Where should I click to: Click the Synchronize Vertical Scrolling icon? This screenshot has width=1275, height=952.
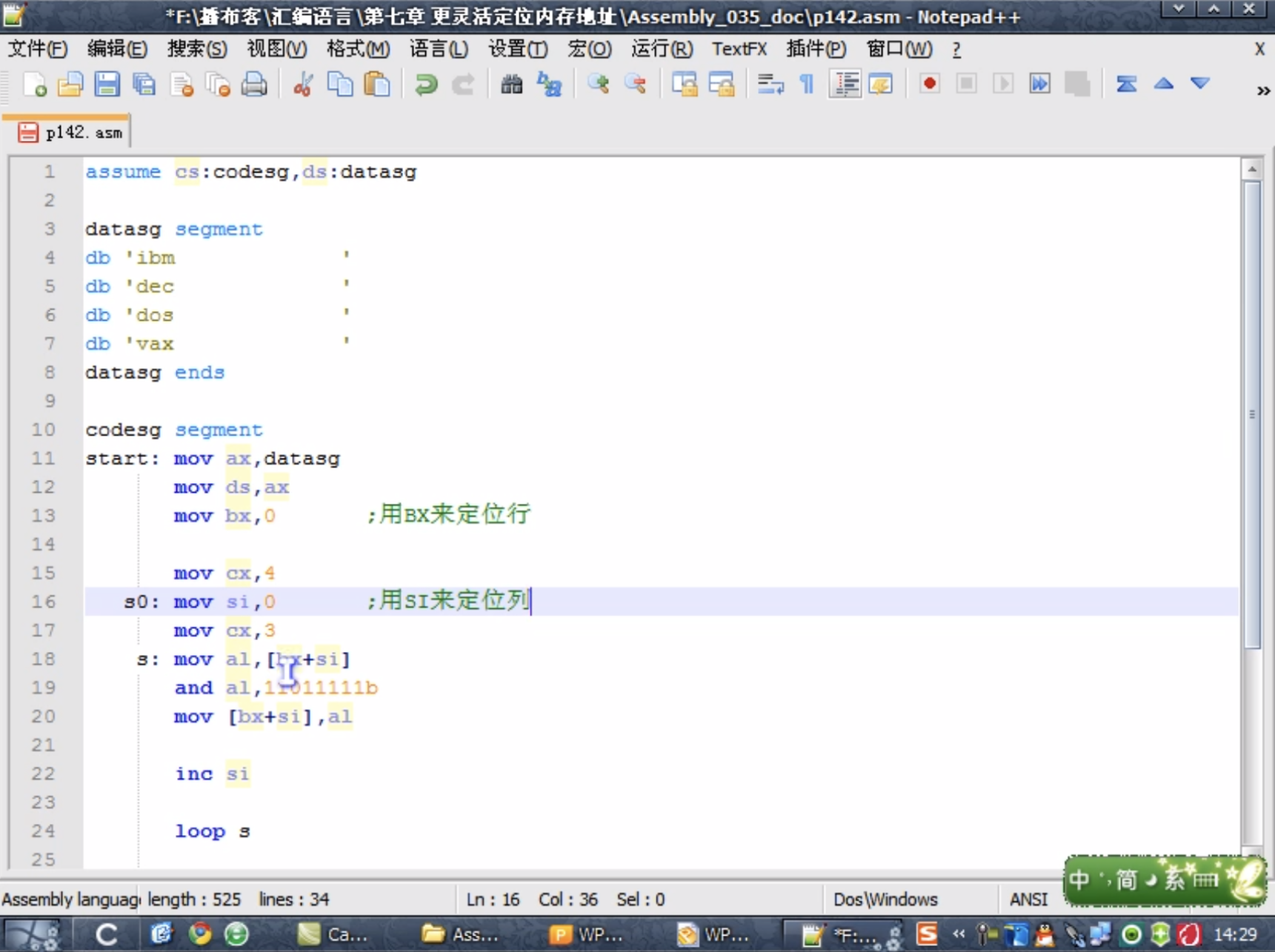(685, 84)
